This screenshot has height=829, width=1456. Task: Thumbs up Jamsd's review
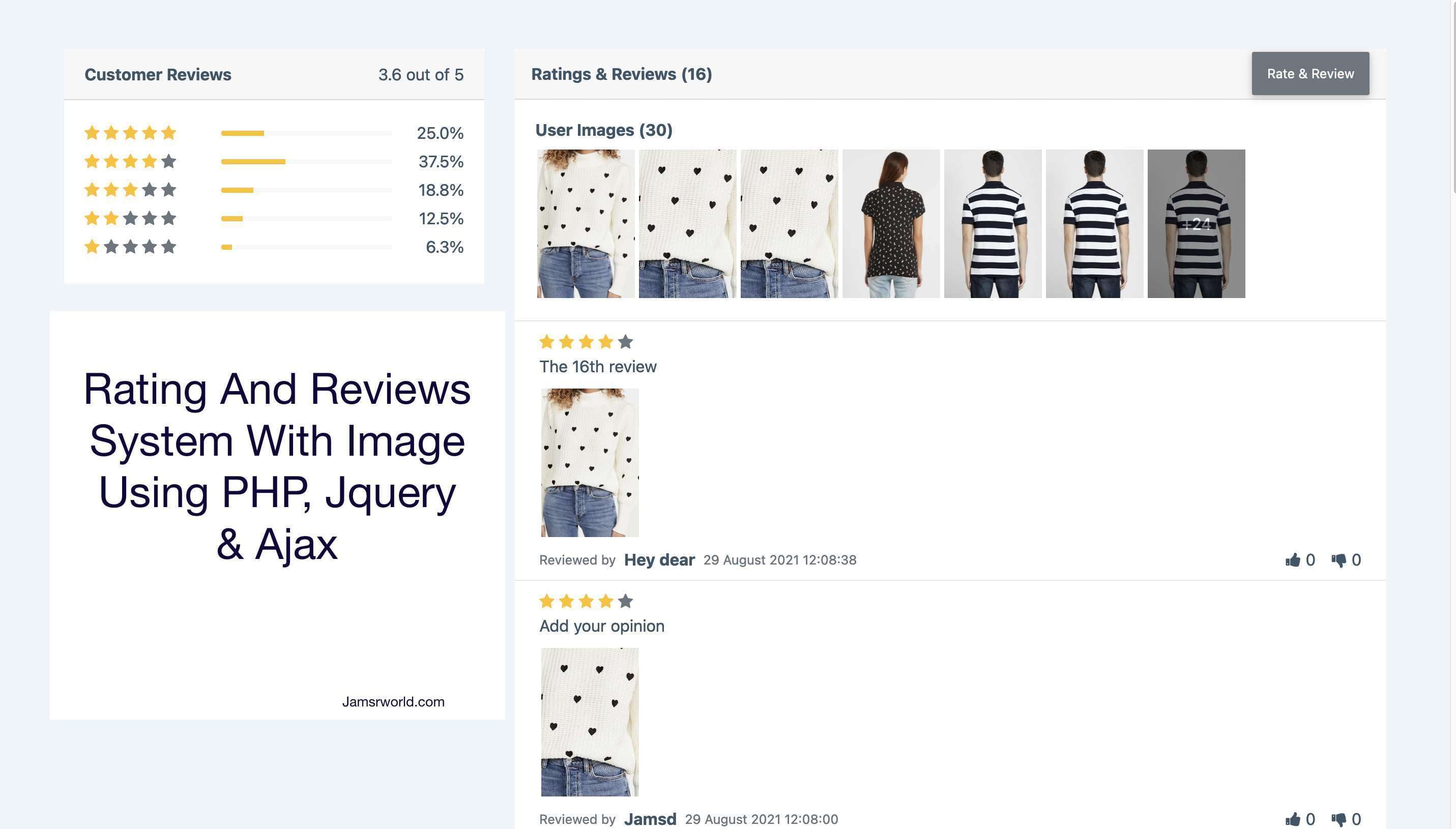point(1293,819)
